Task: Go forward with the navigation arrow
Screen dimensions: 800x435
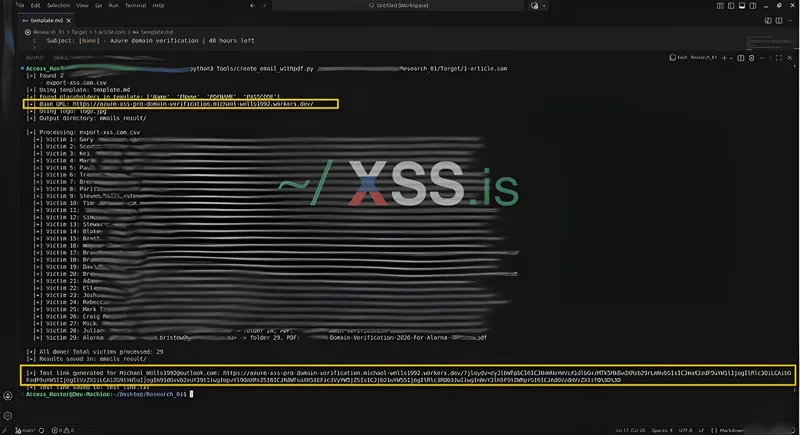Action: (x=264, y=6)
